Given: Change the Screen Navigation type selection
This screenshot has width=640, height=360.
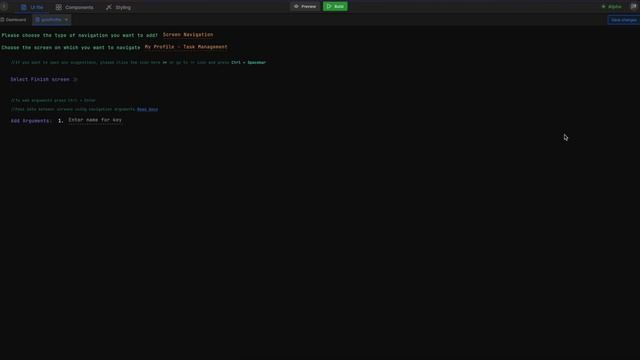Looking at the screenshot, I should 188,35.
